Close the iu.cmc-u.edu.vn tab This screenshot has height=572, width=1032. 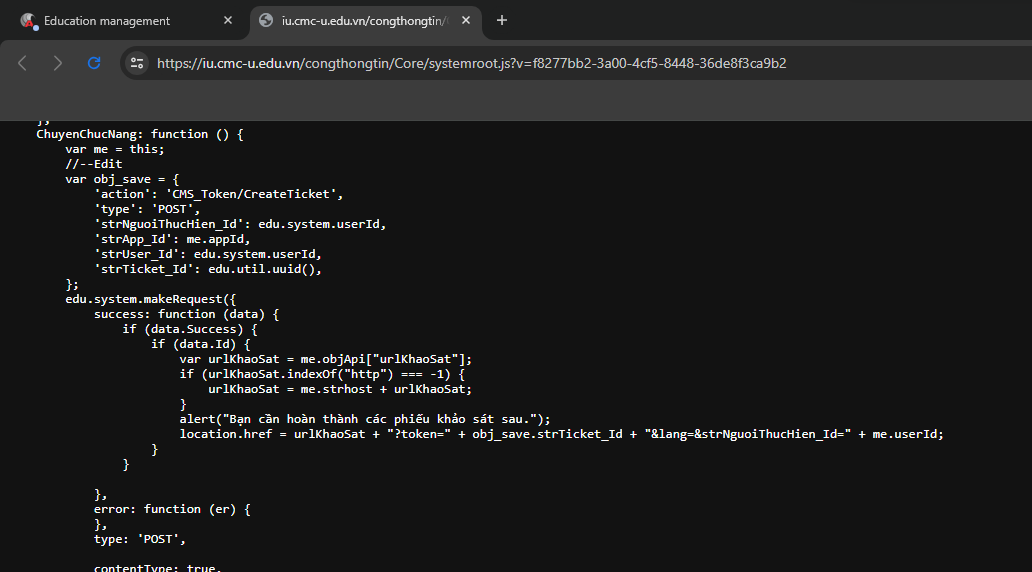[466, 21]
